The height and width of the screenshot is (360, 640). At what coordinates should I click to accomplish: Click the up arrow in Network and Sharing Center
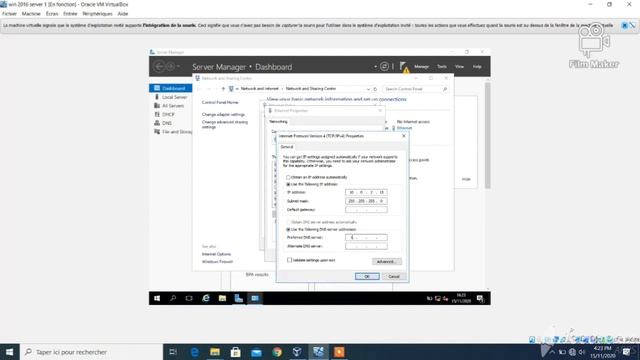coord(223,89)
